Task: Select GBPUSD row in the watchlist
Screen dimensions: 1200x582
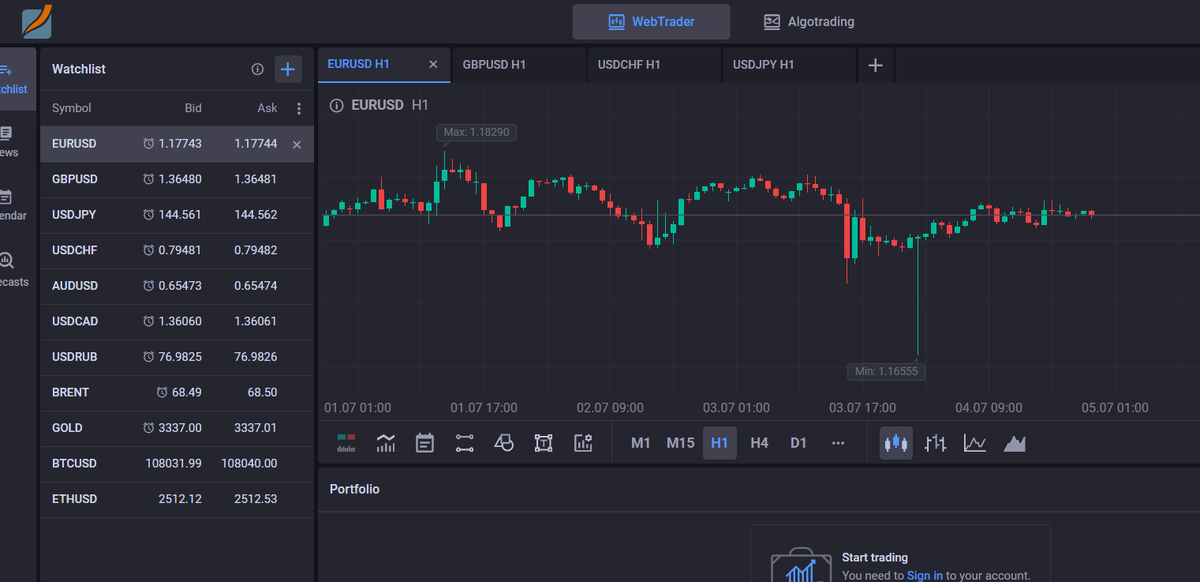Action: point(177,179)
